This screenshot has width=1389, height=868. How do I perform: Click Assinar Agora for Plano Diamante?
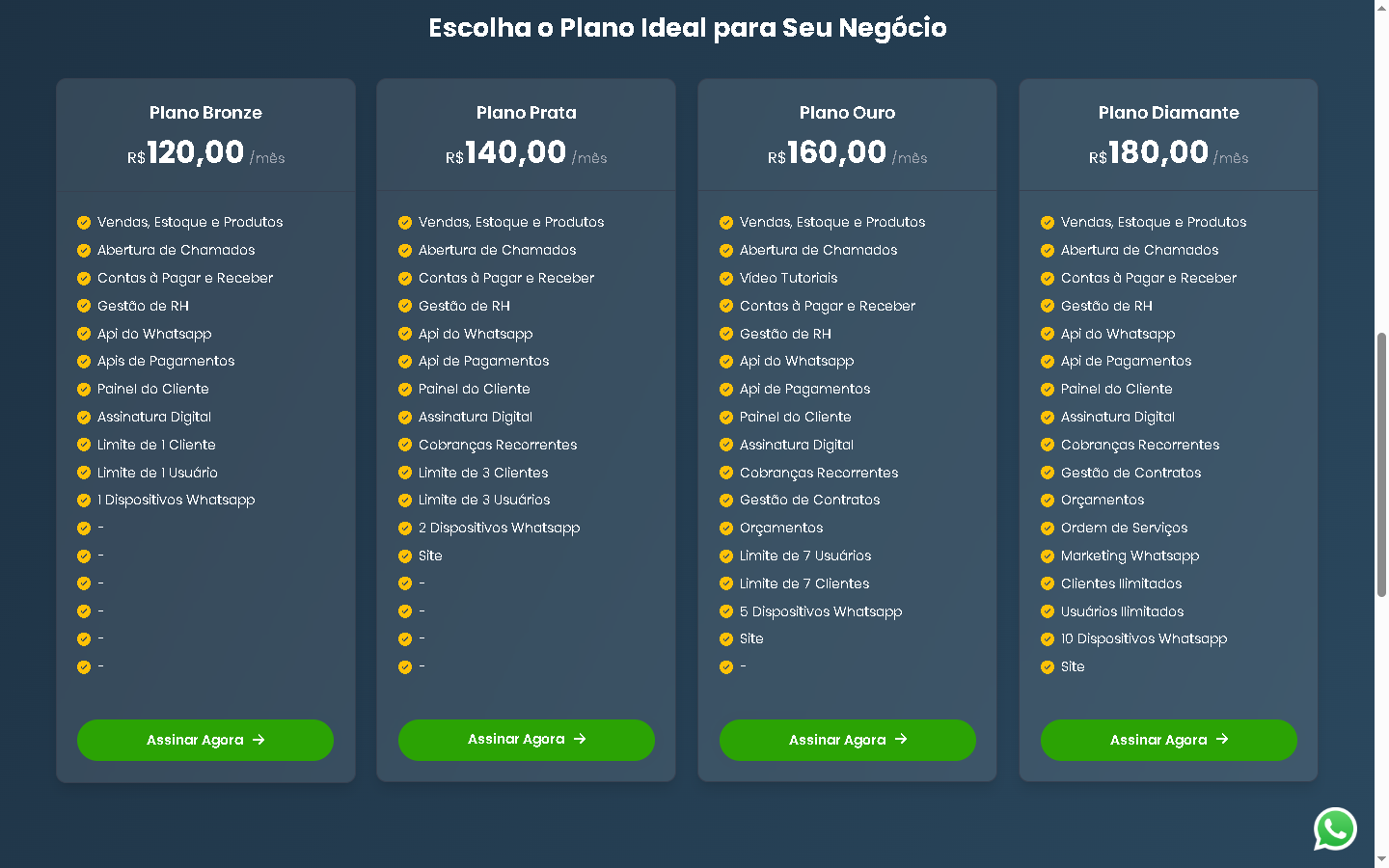(x=1168, y=740)
